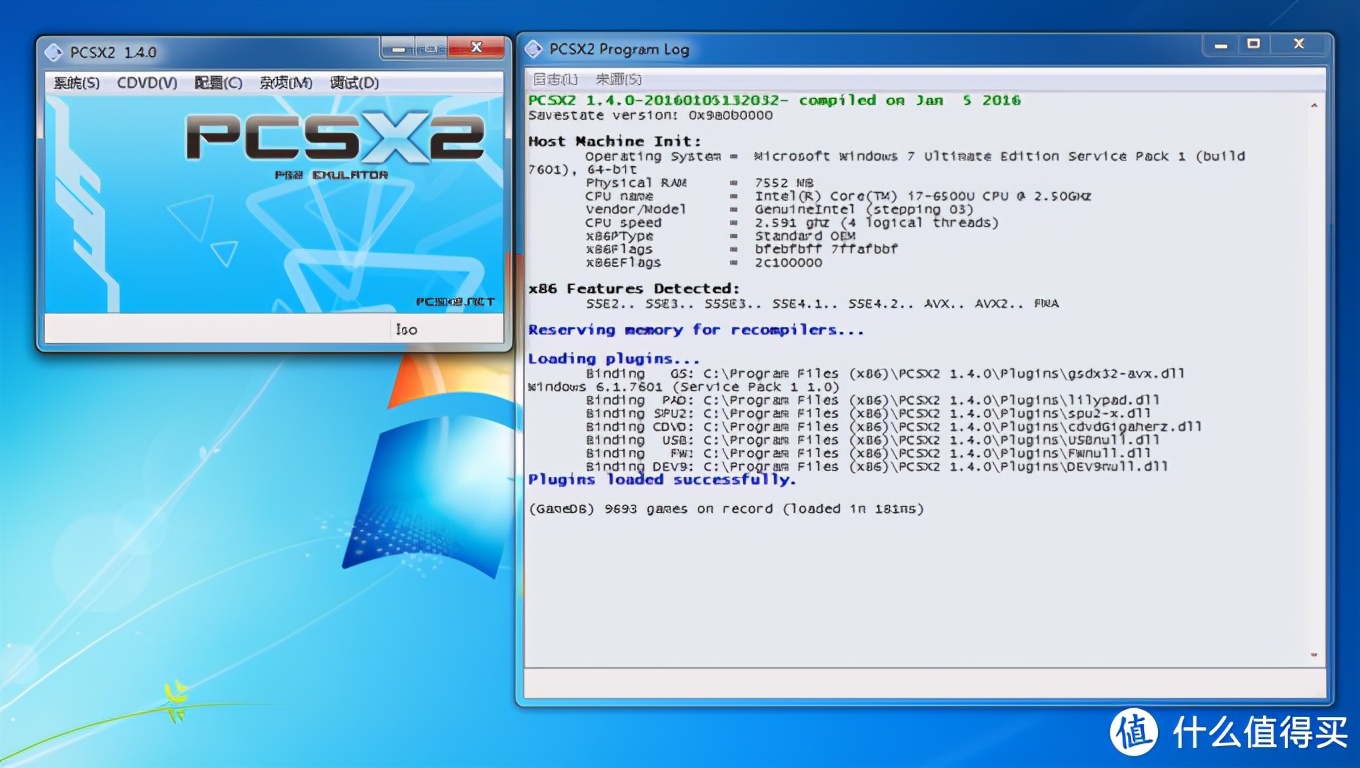Minimize the PCSX2 Program Log window
The height and width of the screenshot is (768, 1360).
pos(1221,44)
